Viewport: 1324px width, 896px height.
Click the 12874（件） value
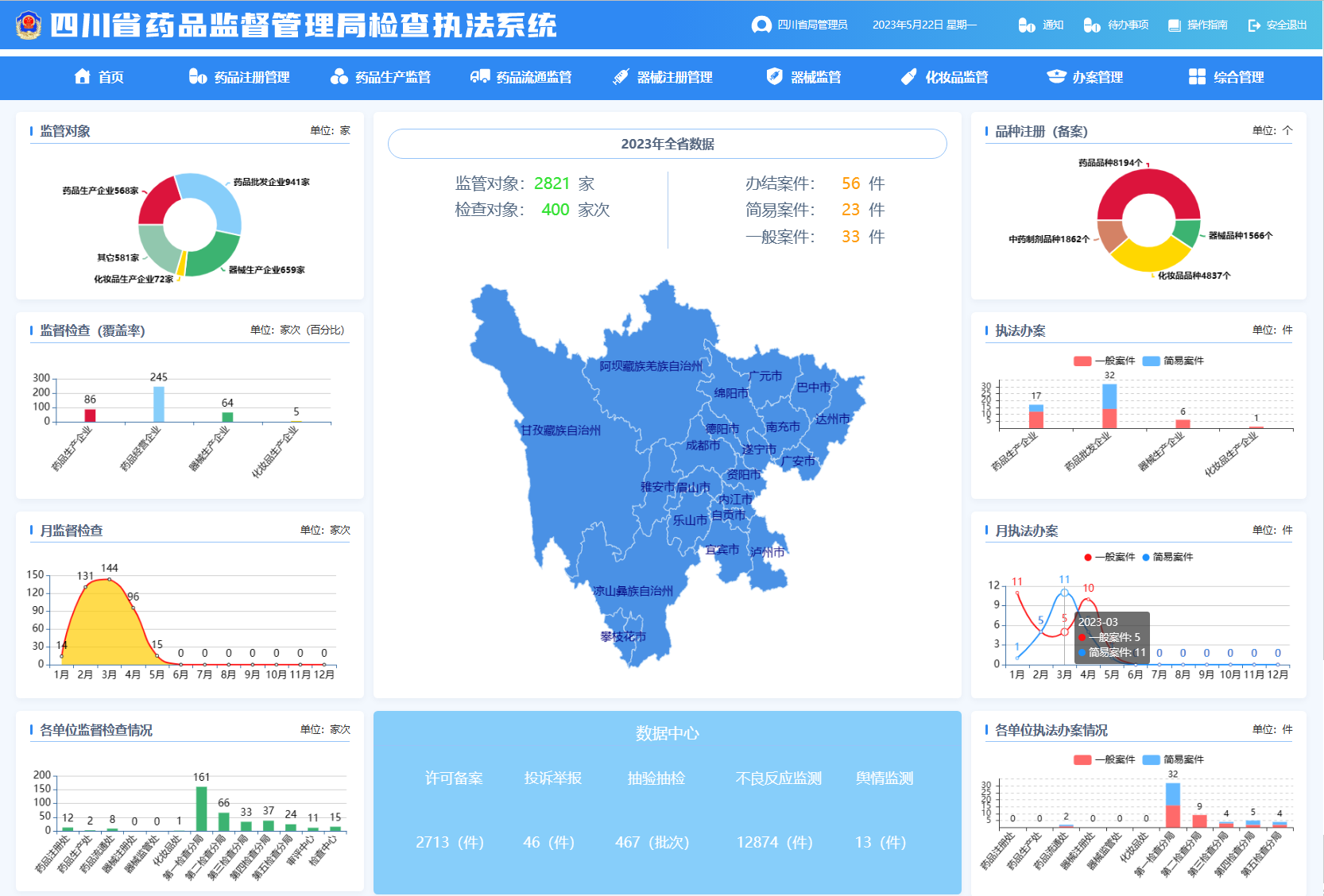point(775,842)
